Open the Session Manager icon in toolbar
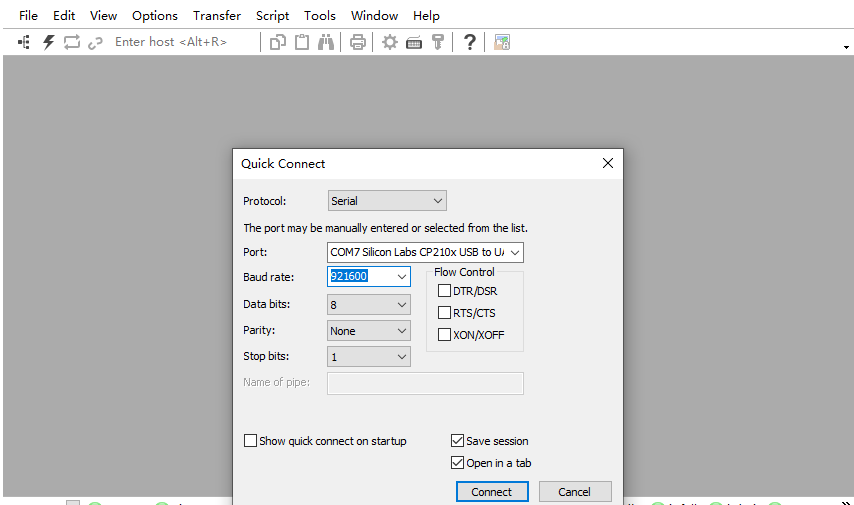 point(24,42)
